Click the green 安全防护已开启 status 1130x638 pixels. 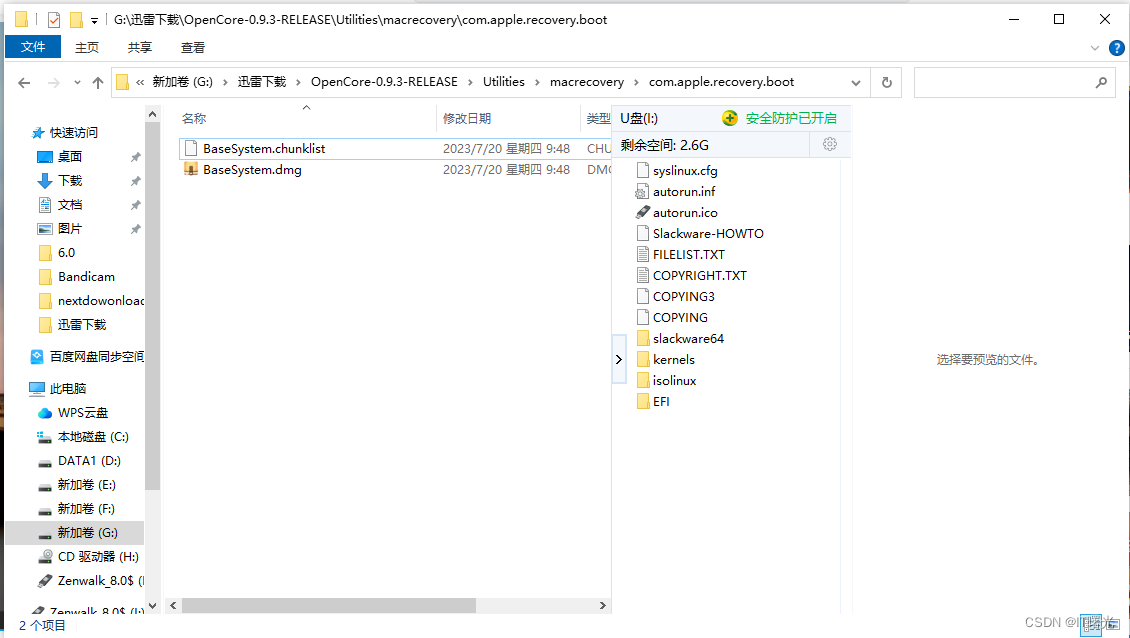[x=791, y=118]
